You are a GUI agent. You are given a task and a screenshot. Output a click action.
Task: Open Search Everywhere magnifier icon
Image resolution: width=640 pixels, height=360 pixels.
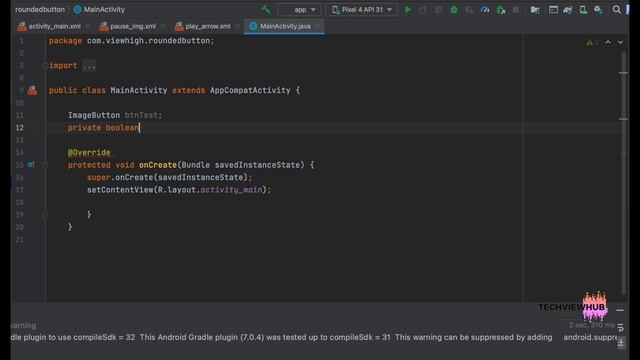click(x=617, y=9)
